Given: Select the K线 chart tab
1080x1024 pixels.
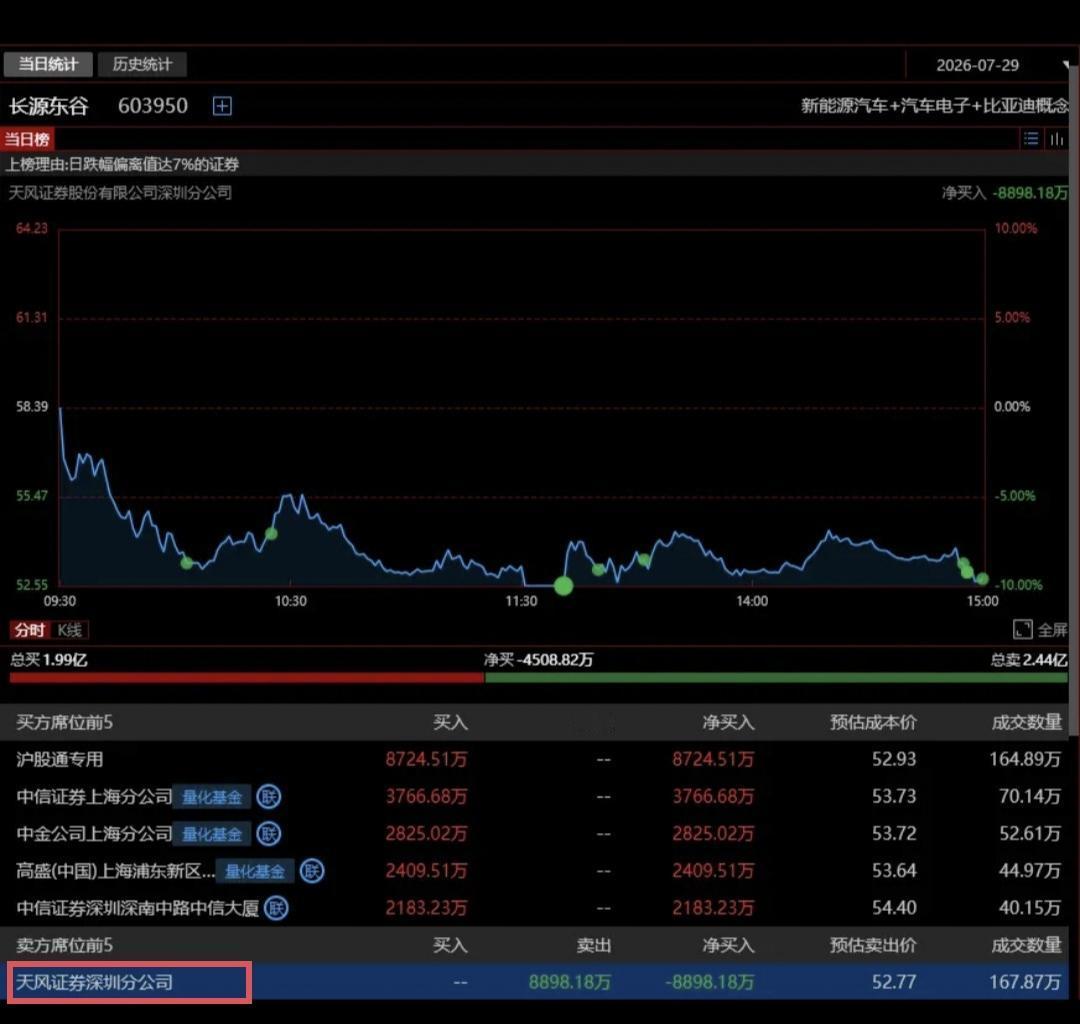Looking at the screenshot, I should [x=70, y=630].
